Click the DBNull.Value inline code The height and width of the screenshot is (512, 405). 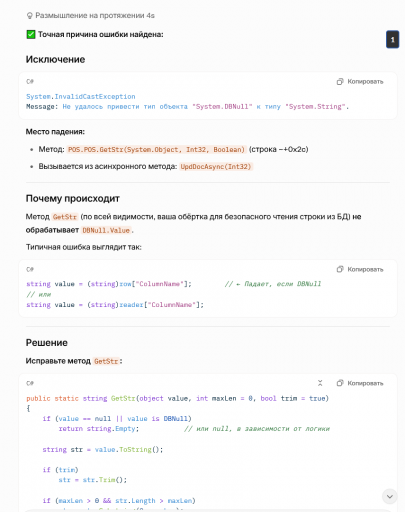tap(106, 230)
